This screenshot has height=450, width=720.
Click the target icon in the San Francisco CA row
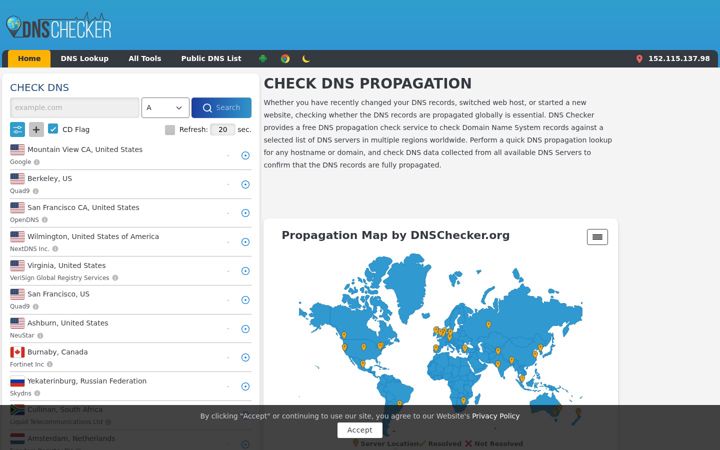click(x=246, y=213)
